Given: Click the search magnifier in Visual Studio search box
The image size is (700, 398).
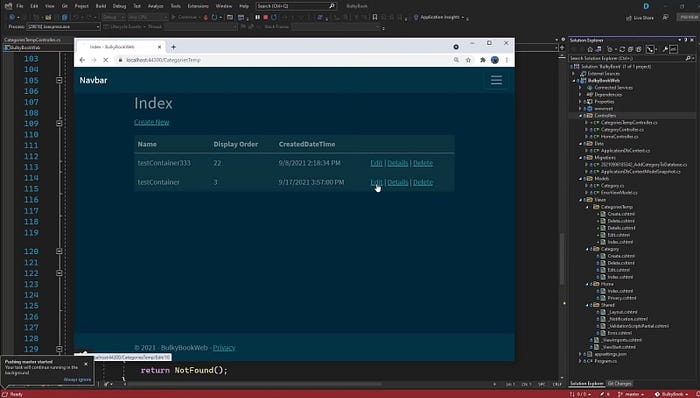Looking at the screenshot, I should [332, 6].
